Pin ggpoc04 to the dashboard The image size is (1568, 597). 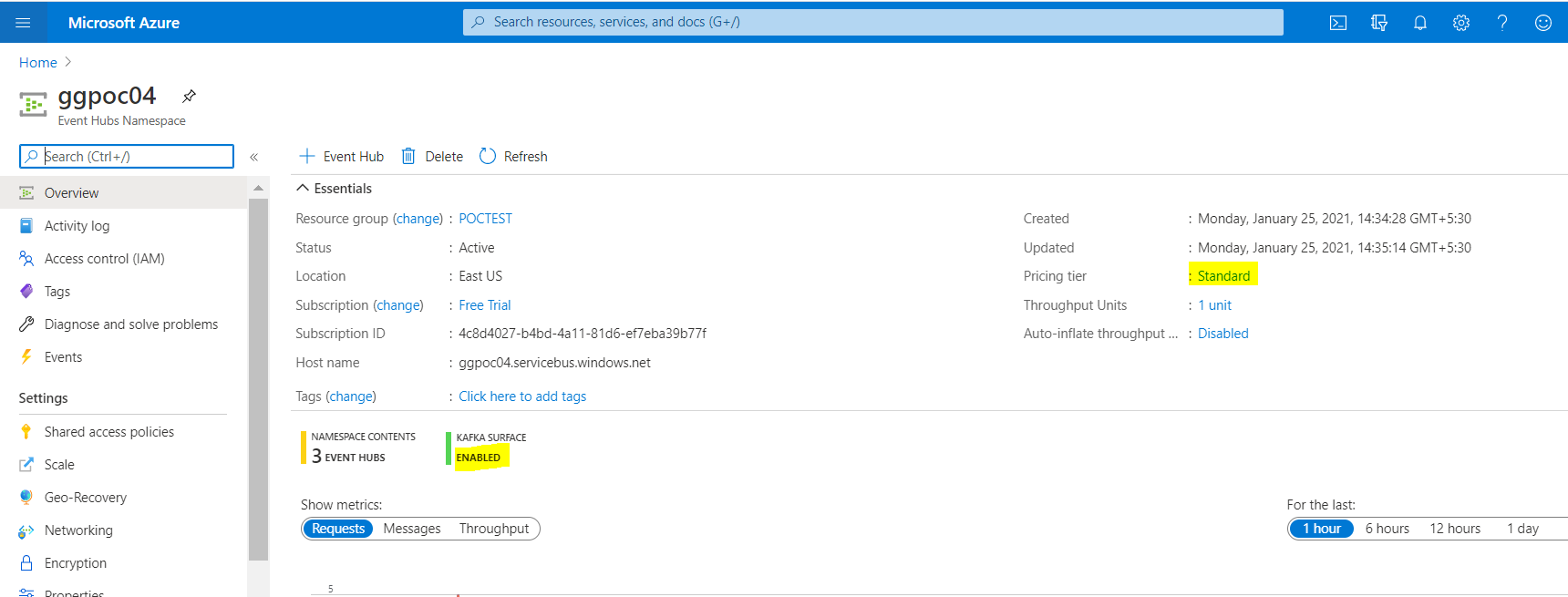(x=189, y=96)
